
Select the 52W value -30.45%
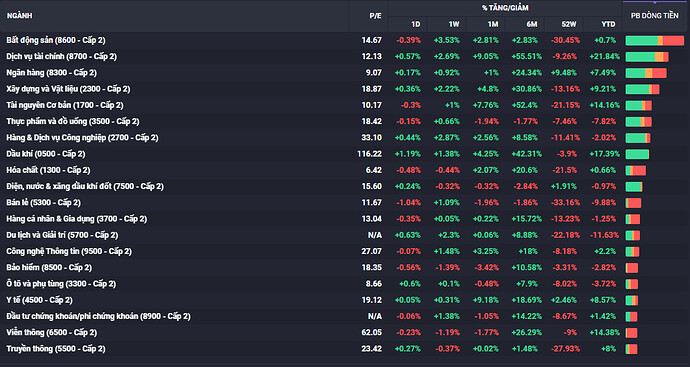[565, 40]
